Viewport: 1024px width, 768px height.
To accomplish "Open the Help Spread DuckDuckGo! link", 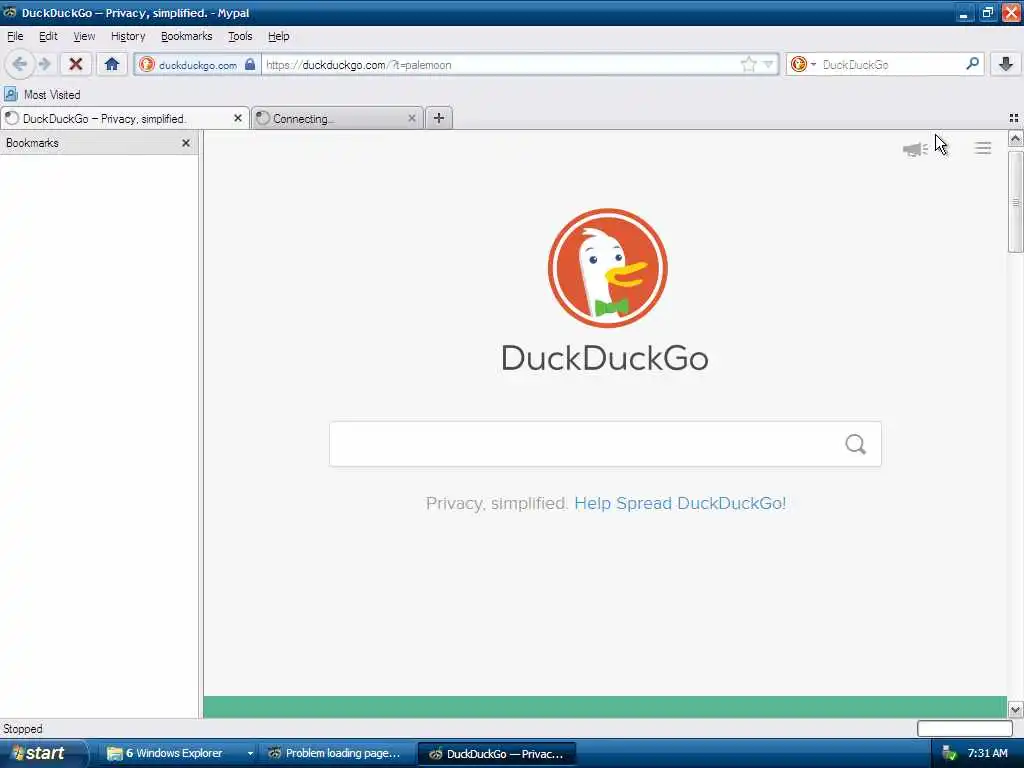I will tap(680, 504).
